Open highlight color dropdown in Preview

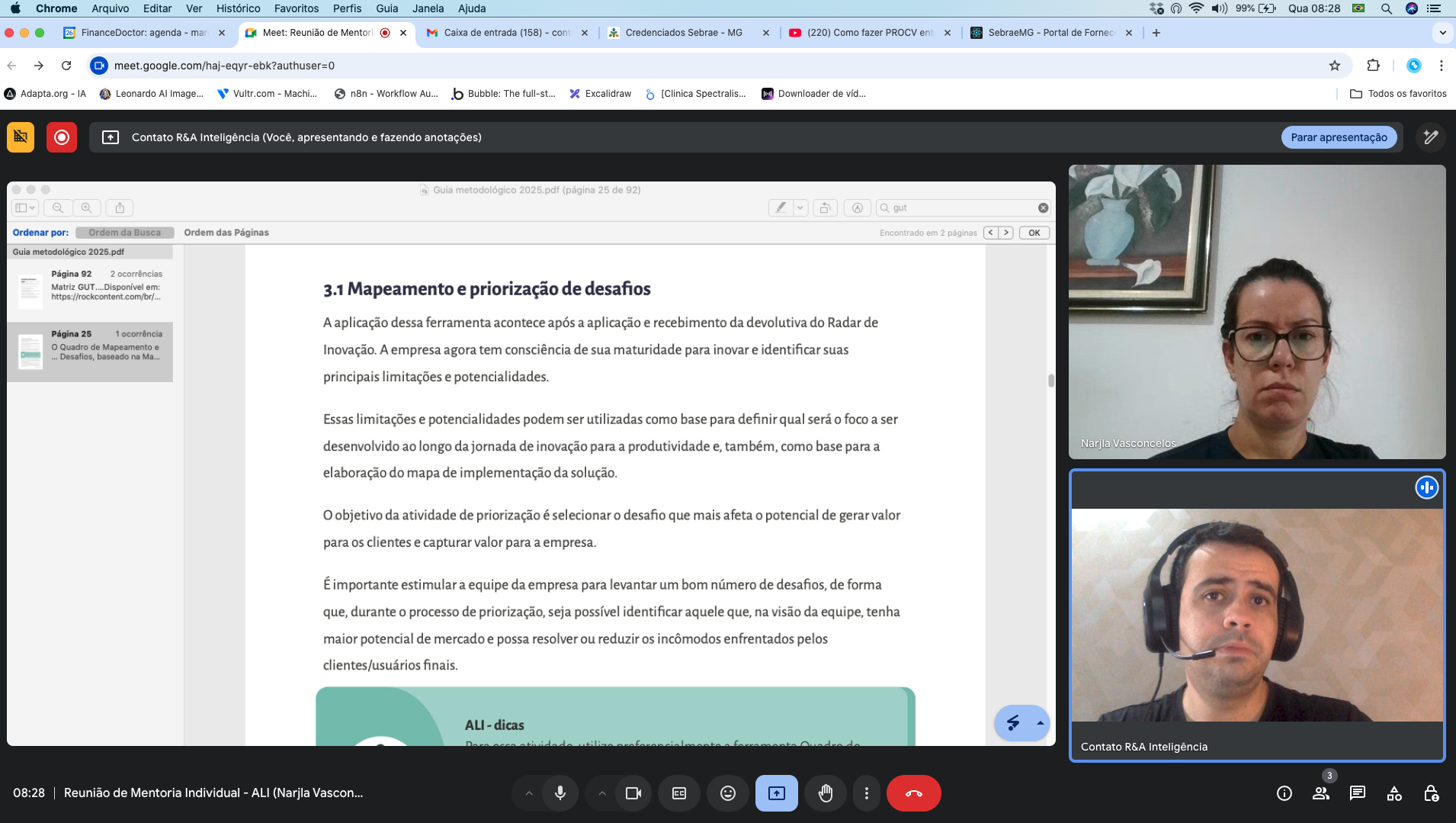coord(800,207)
